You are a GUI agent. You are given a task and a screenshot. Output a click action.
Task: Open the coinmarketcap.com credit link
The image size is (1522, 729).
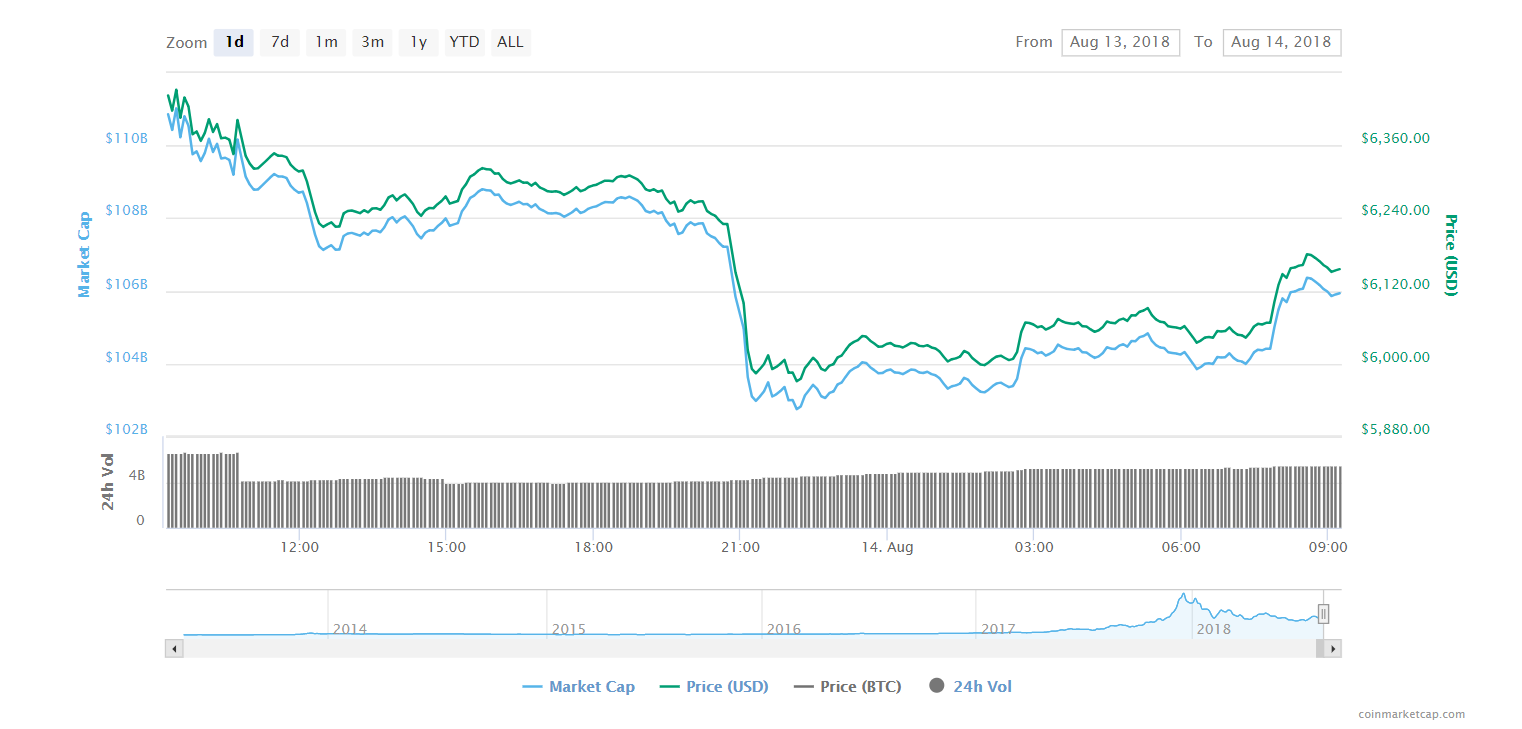point(1412,714)
